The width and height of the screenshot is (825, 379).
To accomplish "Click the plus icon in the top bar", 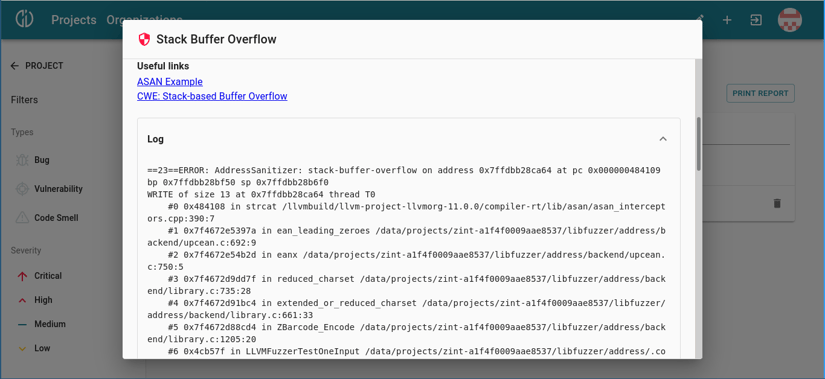I will coord(727,20).
